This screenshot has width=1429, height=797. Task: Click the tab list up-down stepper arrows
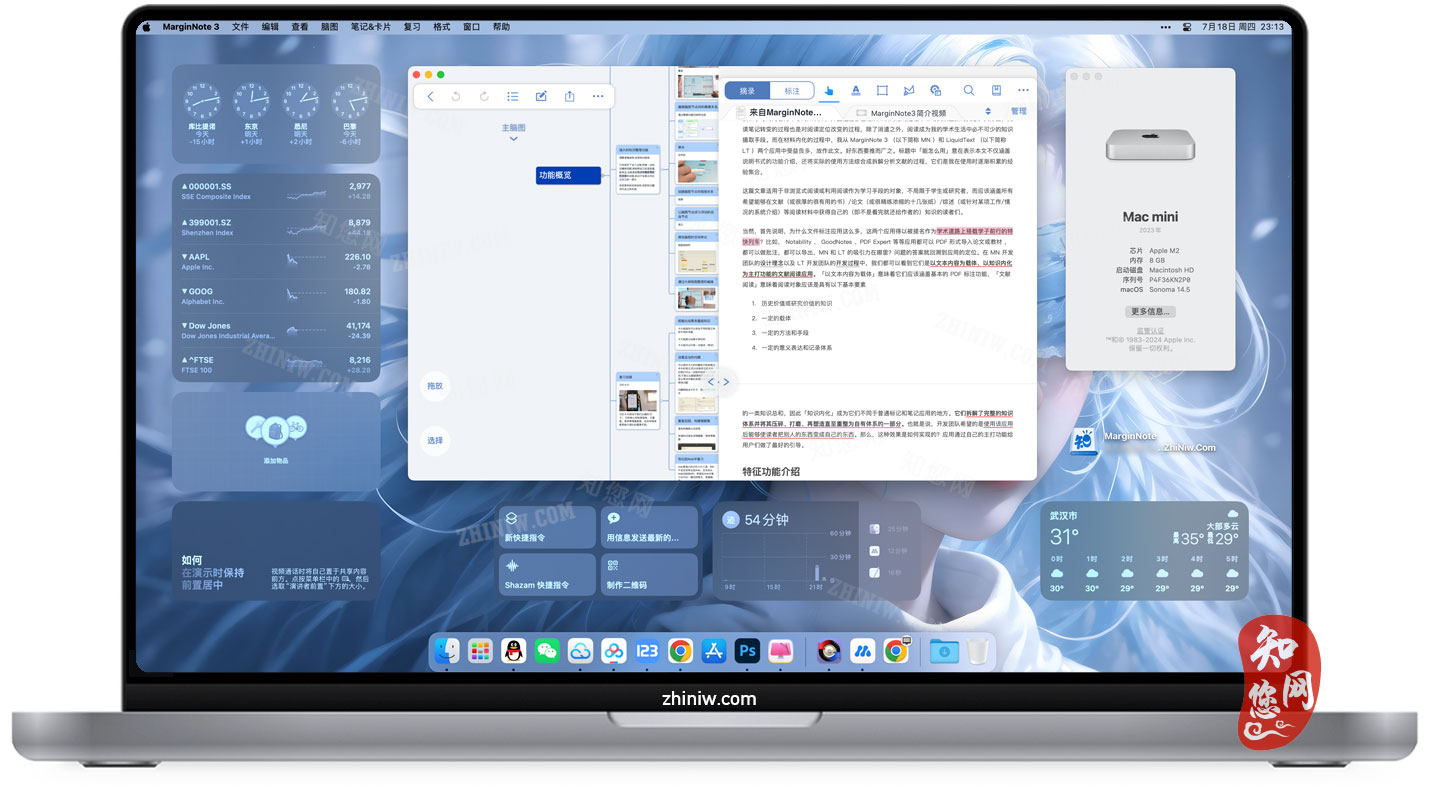coord(988,112)
